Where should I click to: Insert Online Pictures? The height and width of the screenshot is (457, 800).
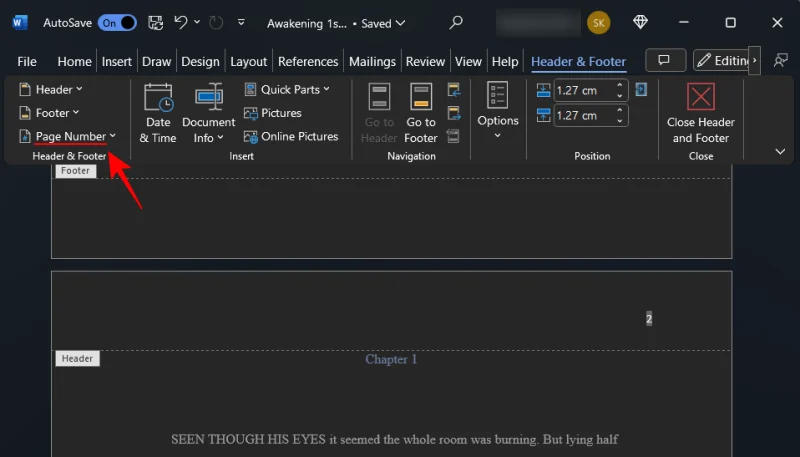tap(291, 136)
